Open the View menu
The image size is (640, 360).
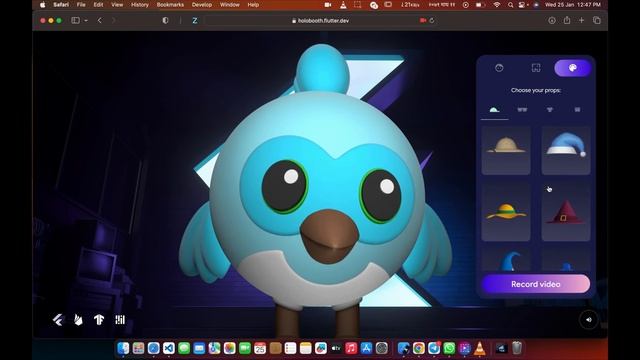117,5
